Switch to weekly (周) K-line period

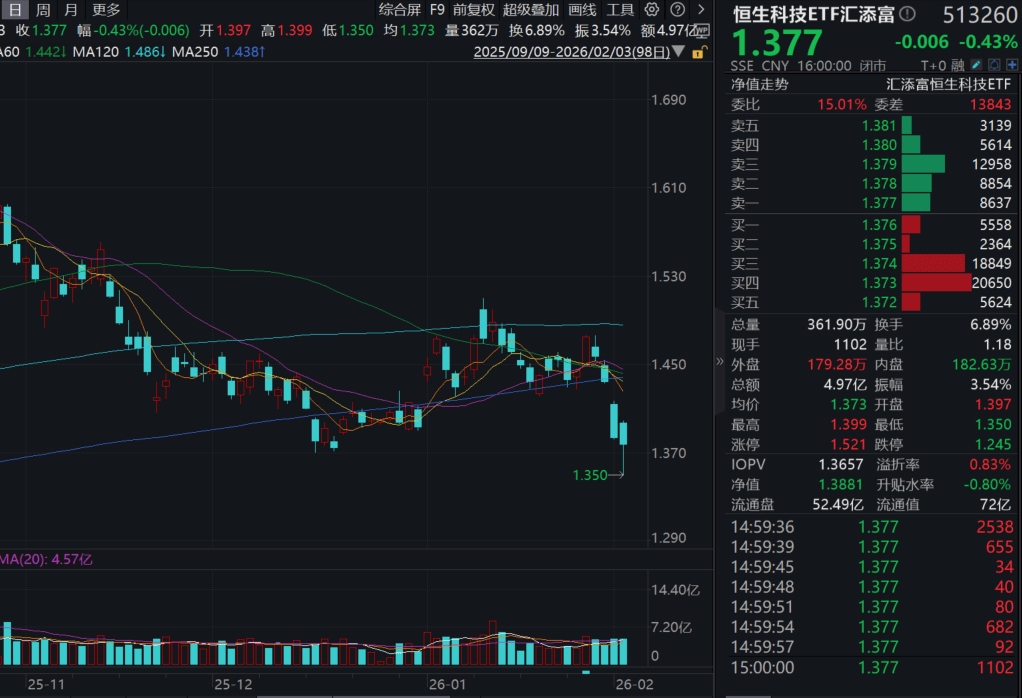point(43,10)
